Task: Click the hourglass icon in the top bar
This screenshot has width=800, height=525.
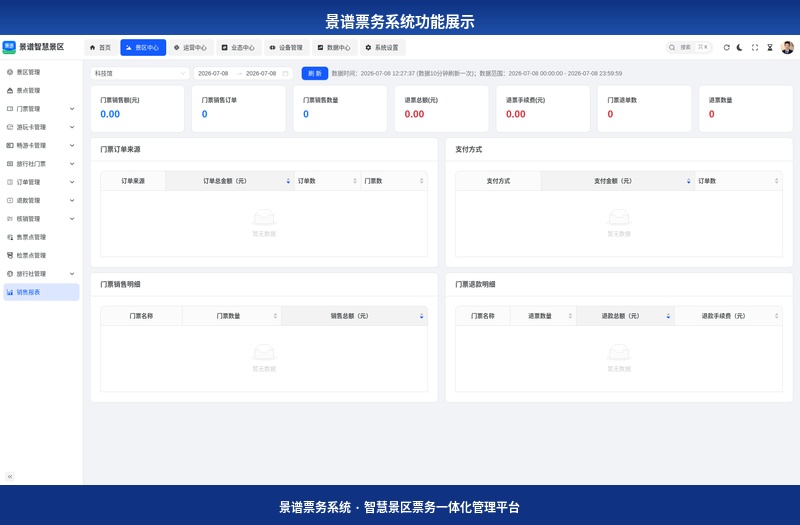Action: coord(769,47)
